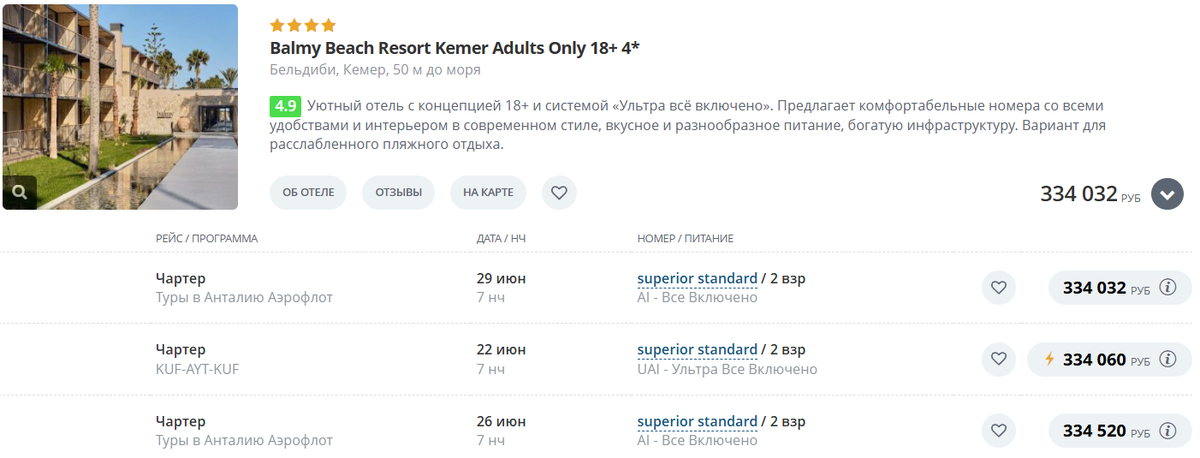
Task: Show the hotel НА КАРТЕ
Action: coord(488,193)
